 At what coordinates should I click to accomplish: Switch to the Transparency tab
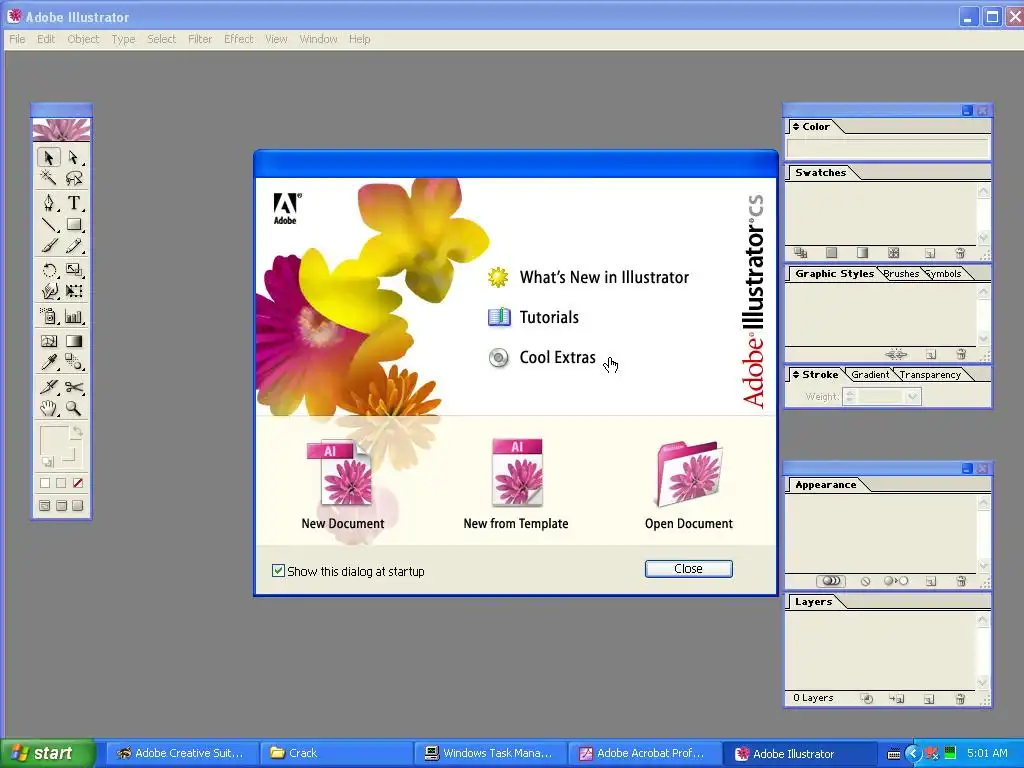(930, 375)
